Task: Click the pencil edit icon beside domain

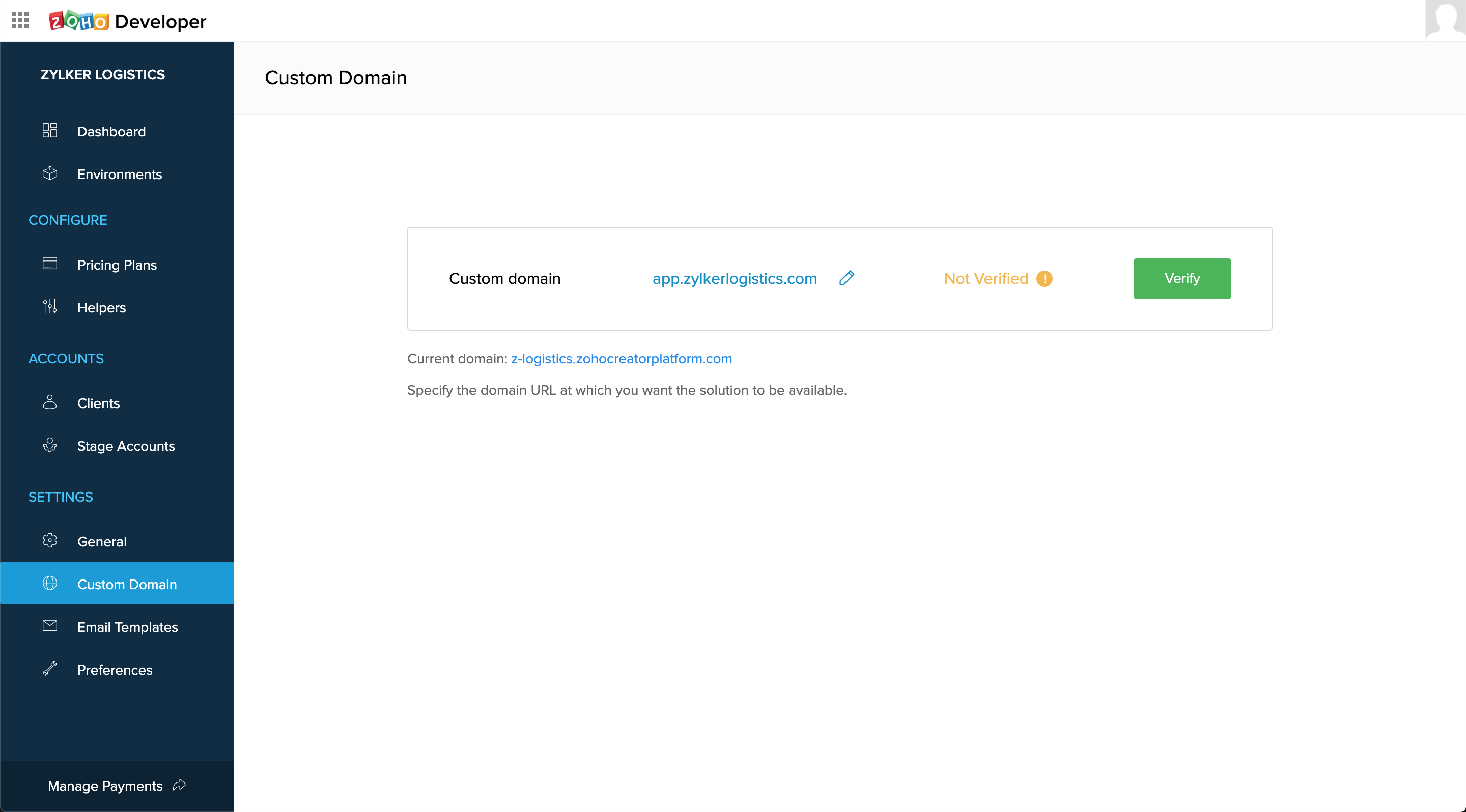Action: [847, 278]
